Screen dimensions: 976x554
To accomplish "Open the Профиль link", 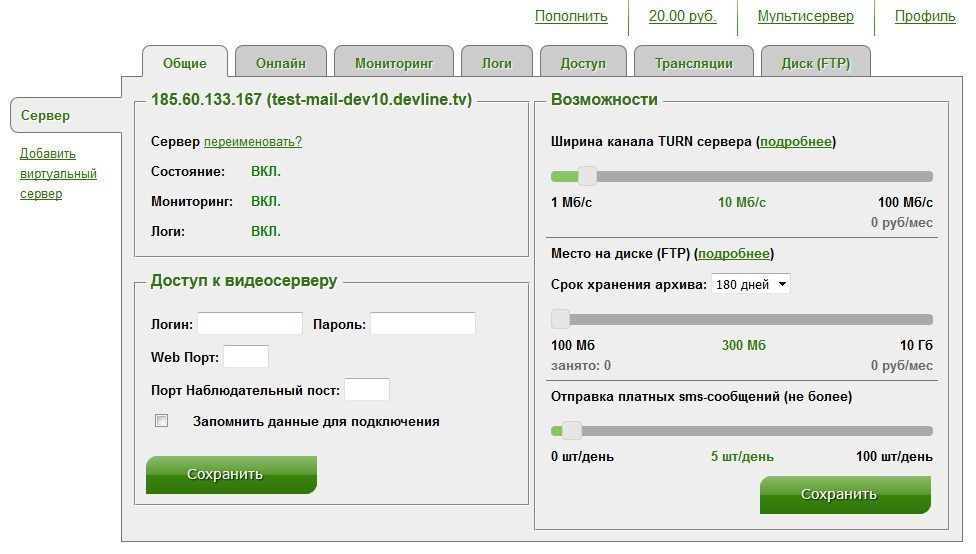I will tap(925, 16).
